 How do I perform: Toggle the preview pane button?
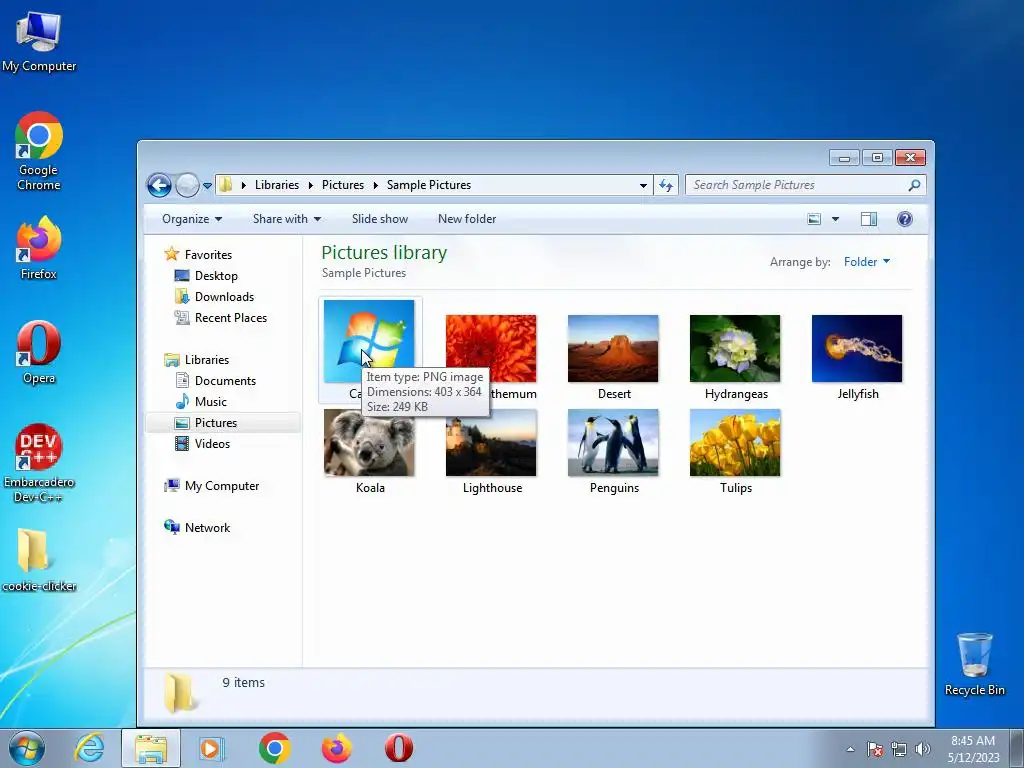point(869,219)
